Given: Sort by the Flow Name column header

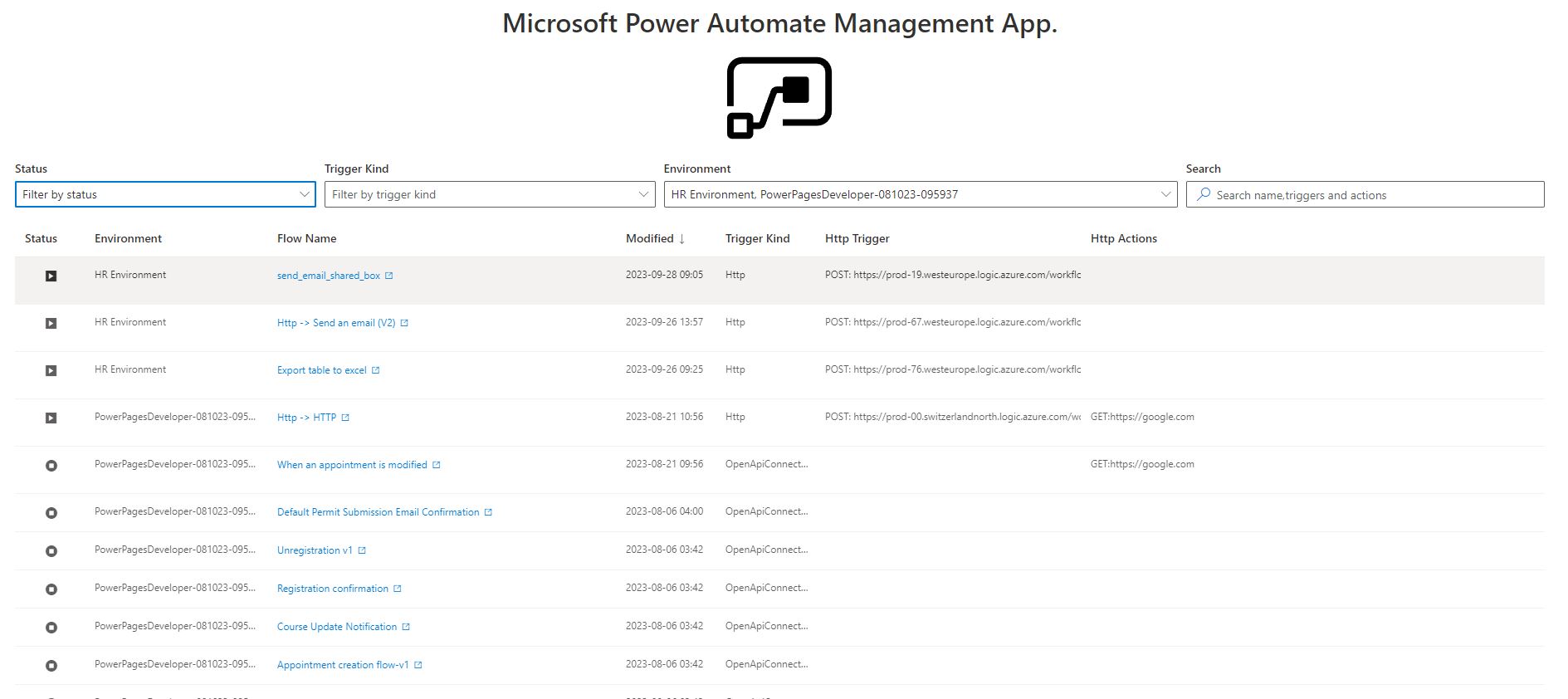Looking at the screenshot, I should click(x=306, y=238).
